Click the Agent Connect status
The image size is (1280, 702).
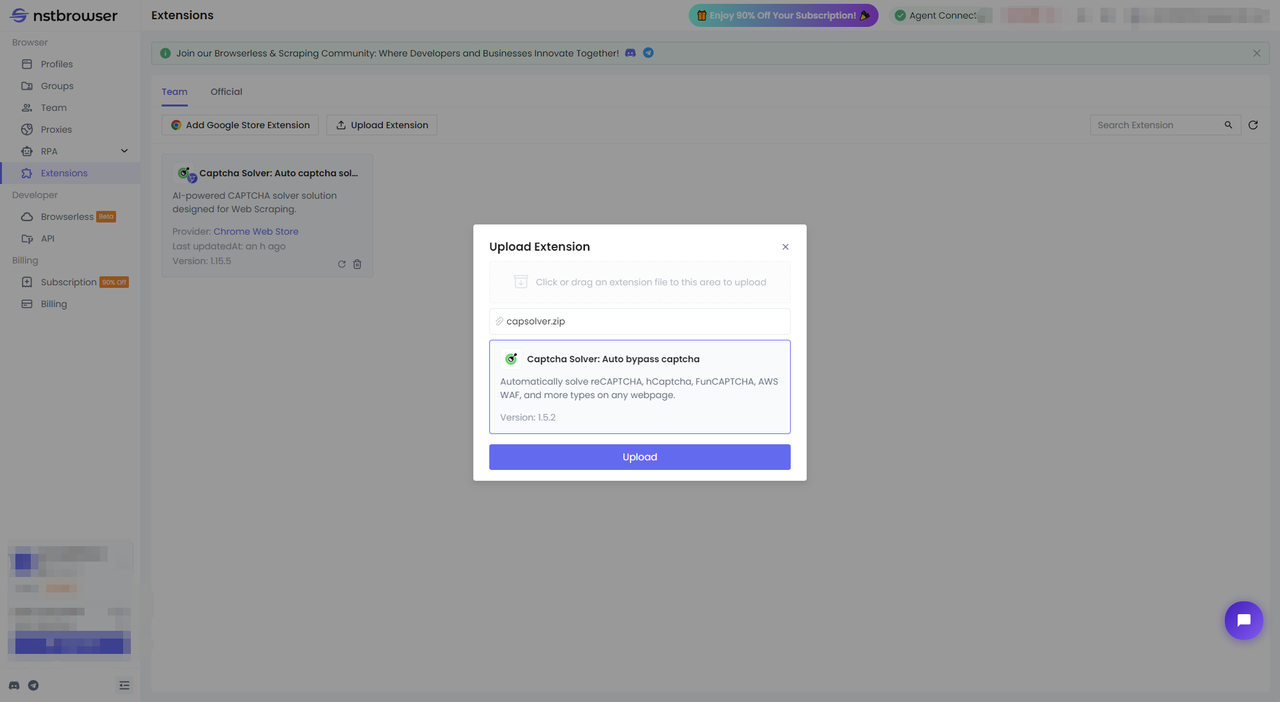coord(935,15)
